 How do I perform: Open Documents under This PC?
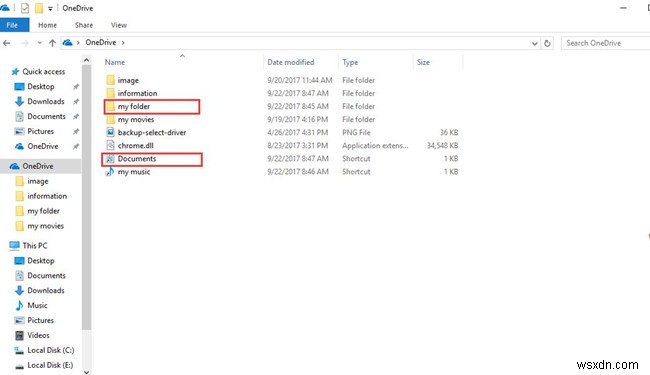point(46,275)
